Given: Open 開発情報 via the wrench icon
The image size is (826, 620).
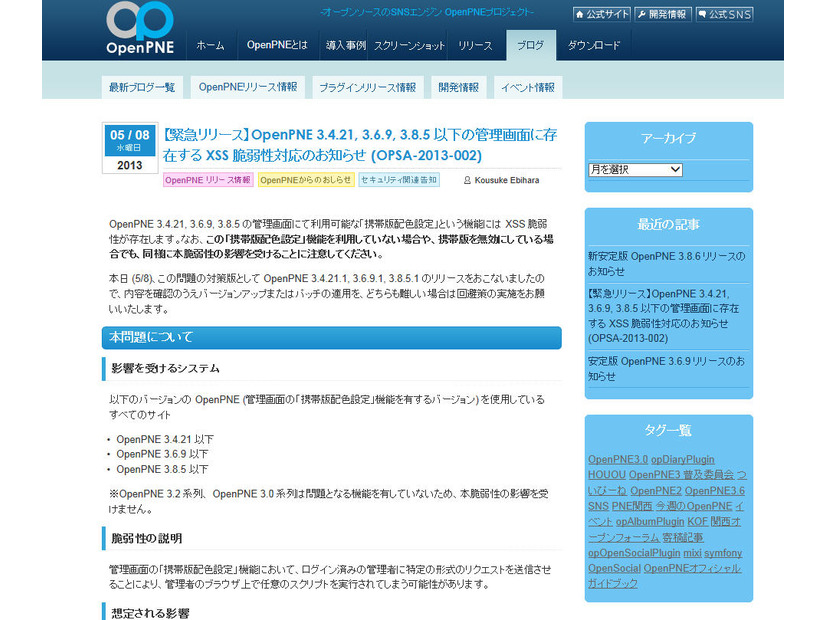Looking at the screenshot, I should pyautogui.click(x=663, y=15).
